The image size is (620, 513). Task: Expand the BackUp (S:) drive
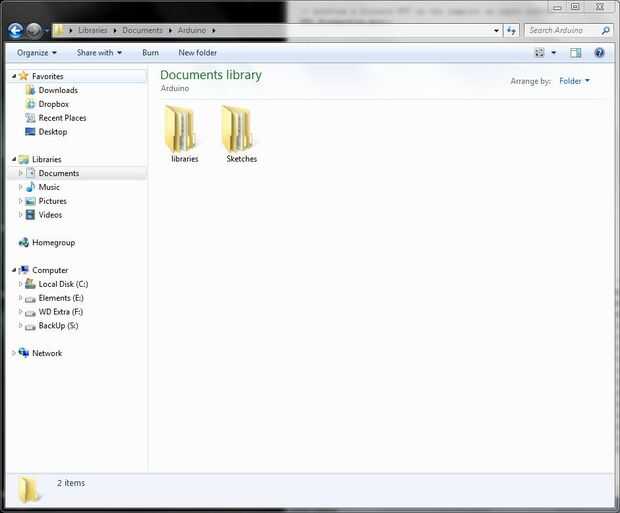click(x=21, y=325)
